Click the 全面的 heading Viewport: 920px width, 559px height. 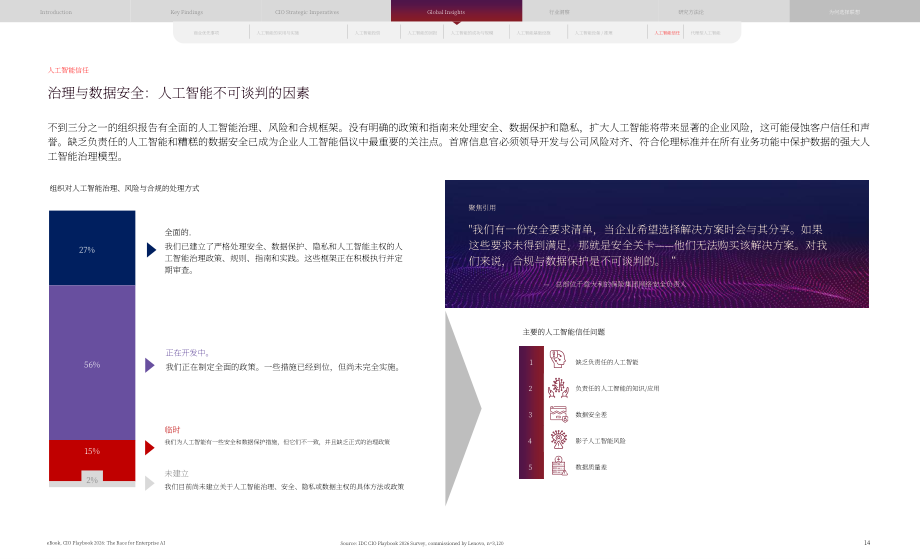[x=178, y=232]
